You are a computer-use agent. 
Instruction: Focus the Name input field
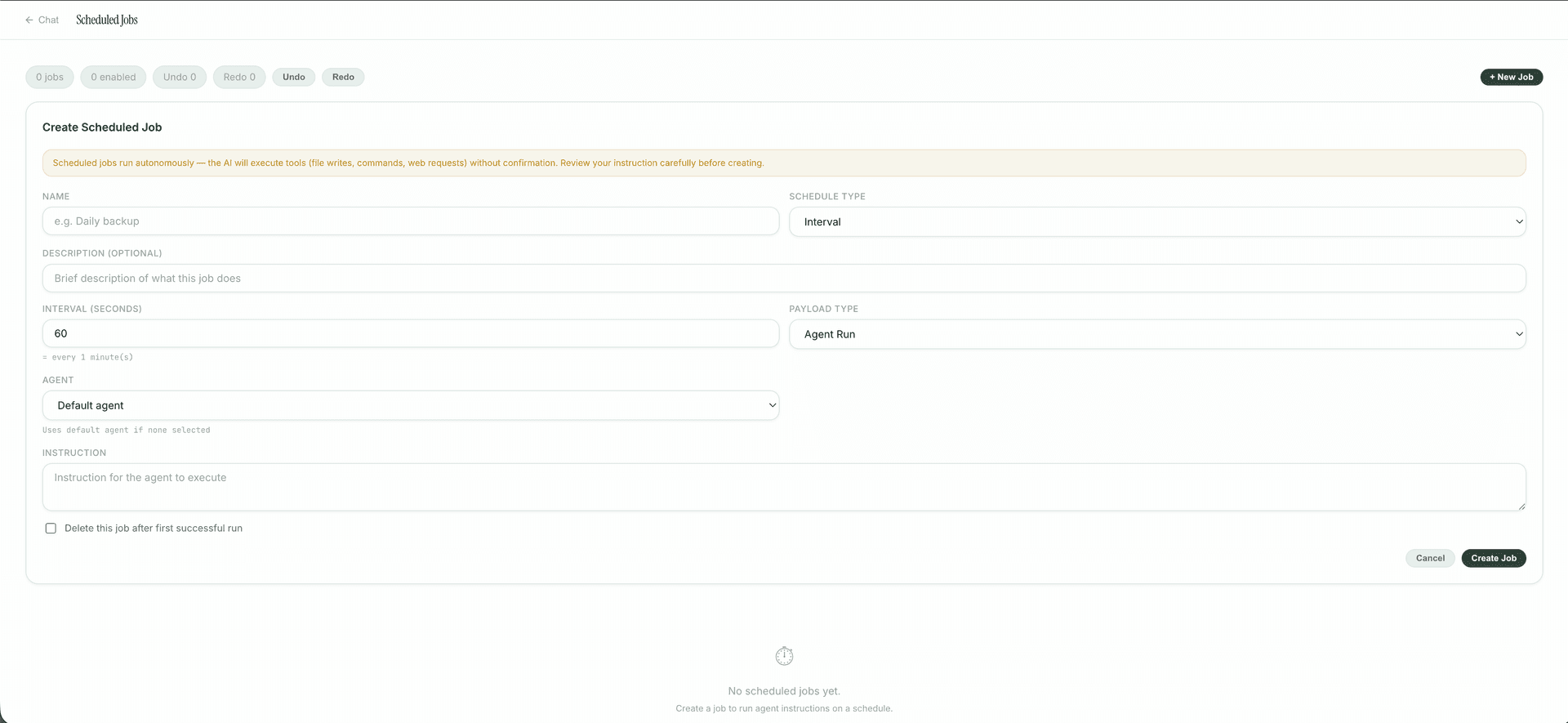point(410,221)
